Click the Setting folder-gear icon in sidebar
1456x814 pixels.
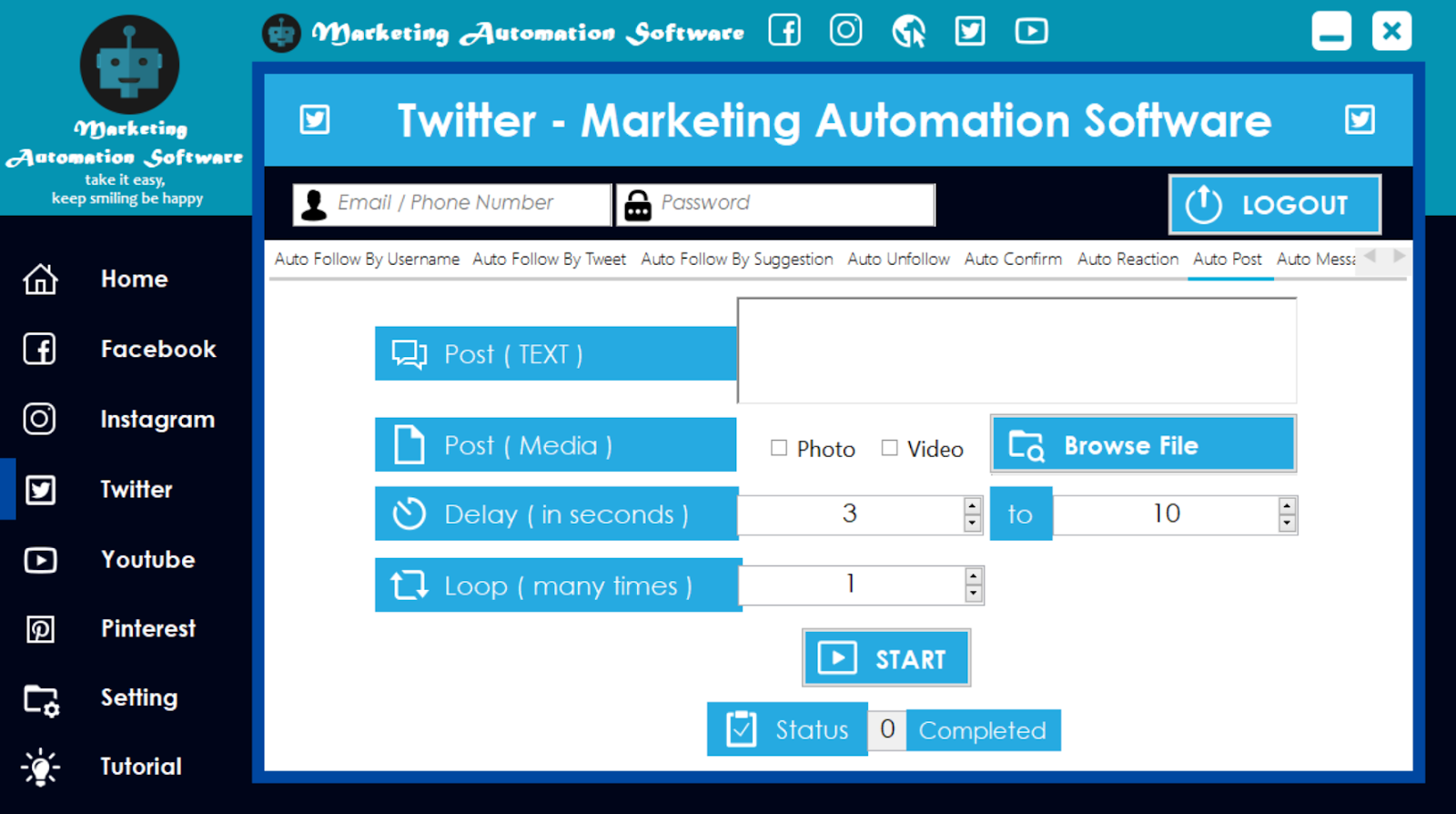click(x=41, y=700)
